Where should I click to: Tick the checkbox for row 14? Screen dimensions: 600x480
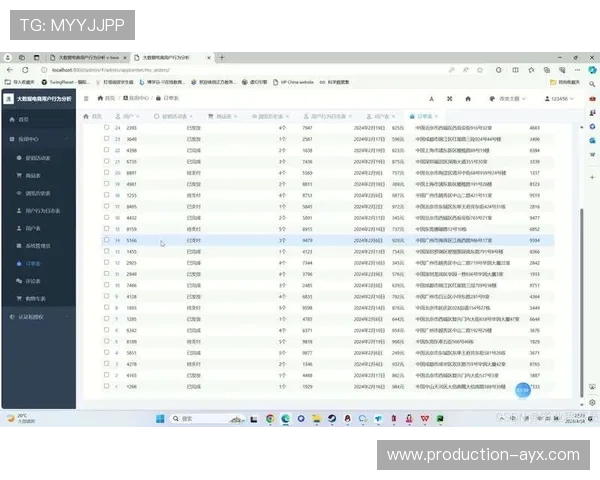107,240
